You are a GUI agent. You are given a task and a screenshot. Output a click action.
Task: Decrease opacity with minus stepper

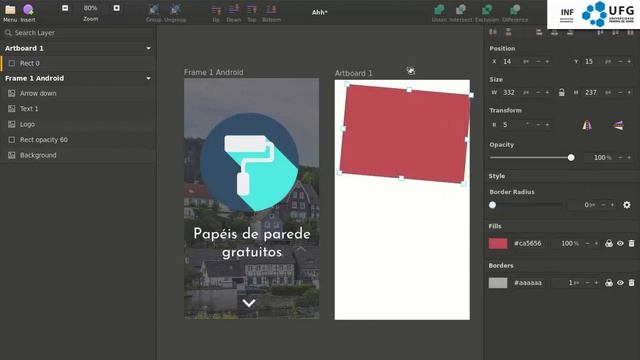(x=620, y=158)
